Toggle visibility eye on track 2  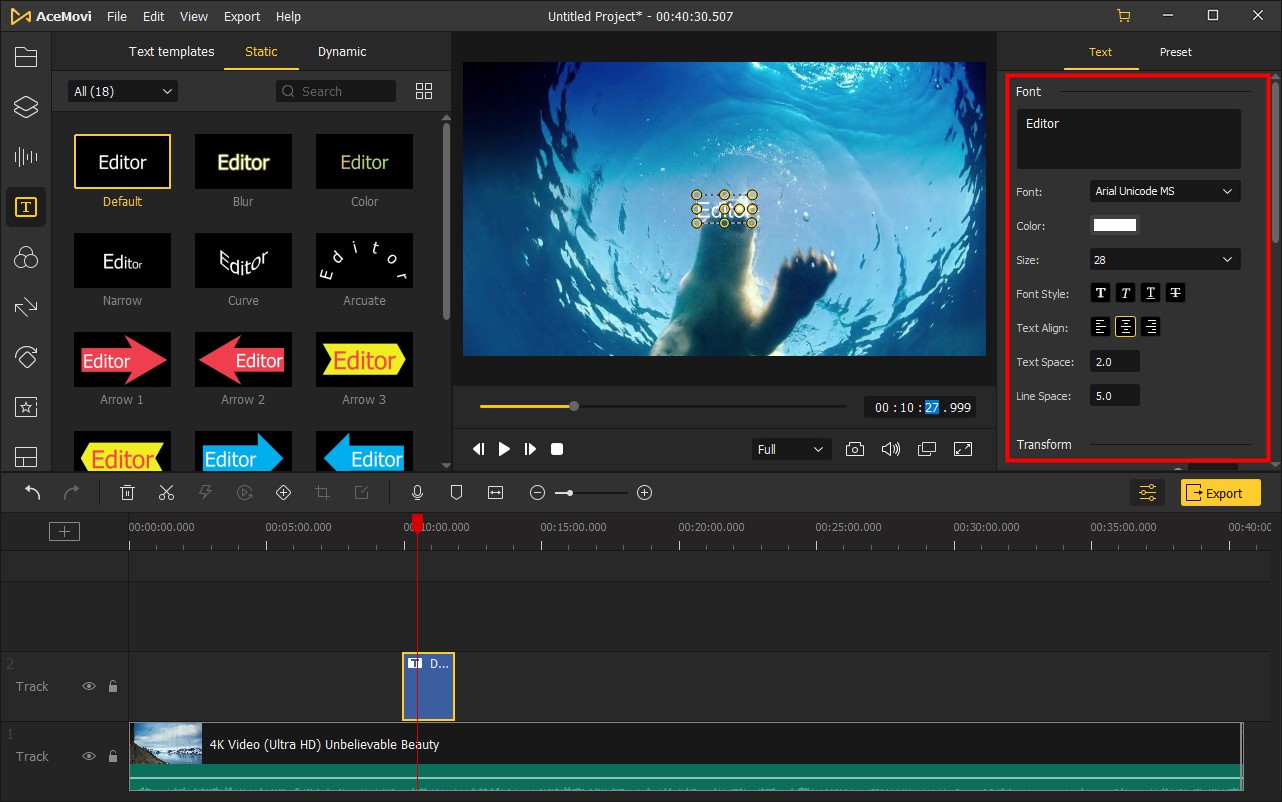(x=89, y=686)
